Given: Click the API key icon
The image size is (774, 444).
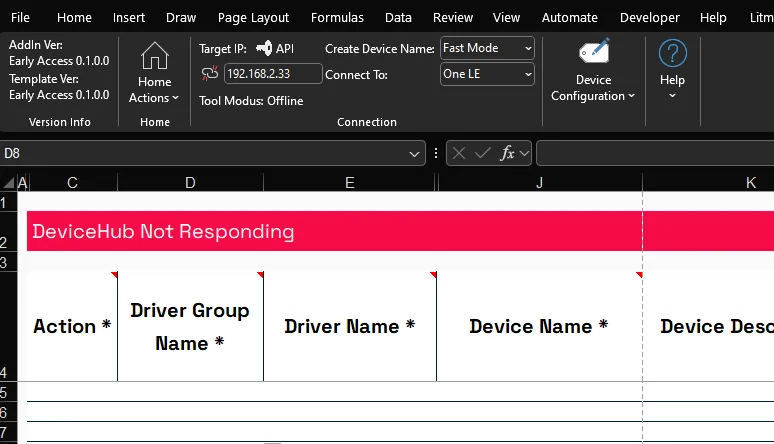Looking at the screenshot, I should click(x=264, y=48).
